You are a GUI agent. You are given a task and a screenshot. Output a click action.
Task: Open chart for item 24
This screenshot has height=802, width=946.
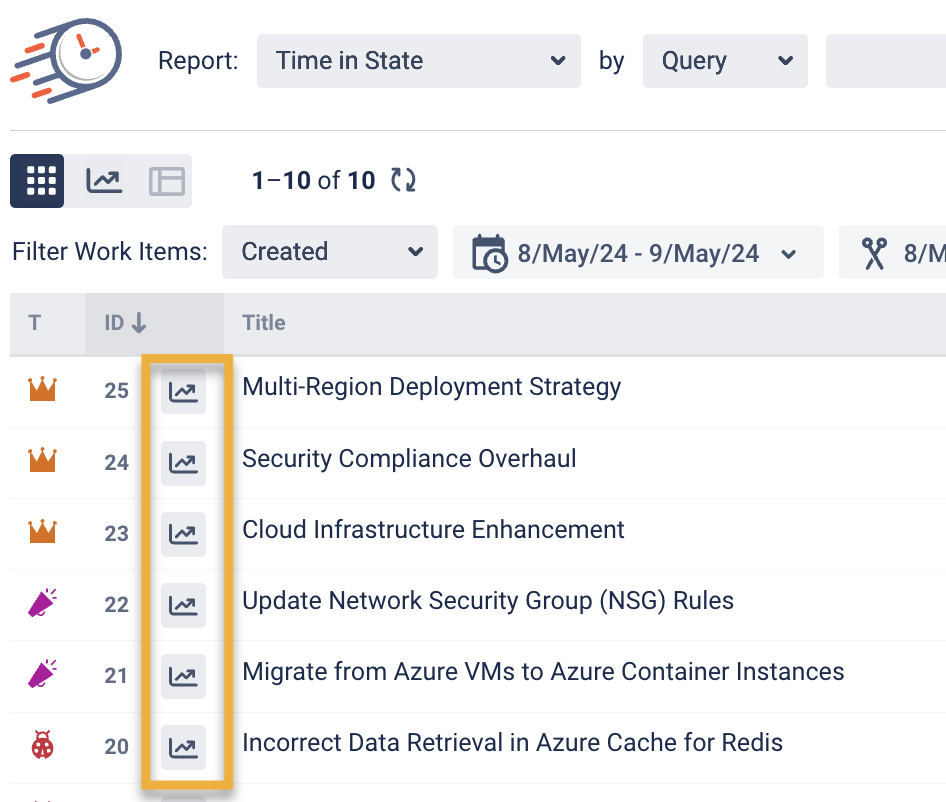(x=183, y=462)
